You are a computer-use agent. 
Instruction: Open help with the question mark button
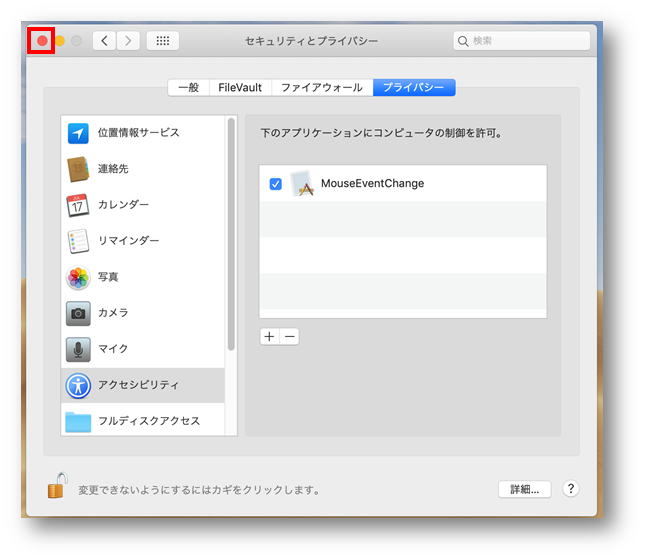571,489
